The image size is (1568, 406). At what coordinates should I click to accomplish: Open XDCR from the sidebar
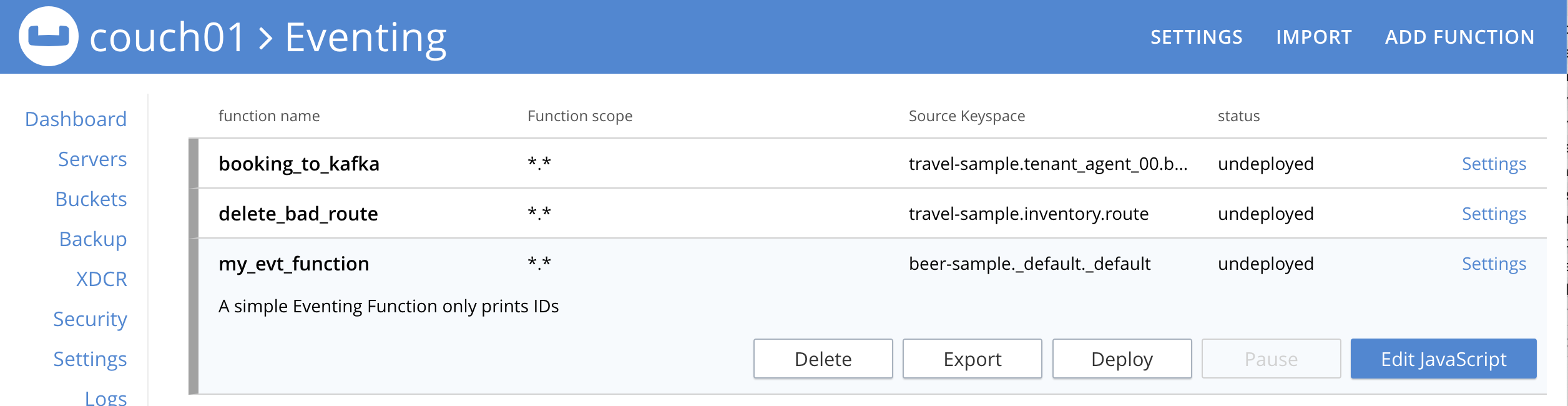[102, 279]
